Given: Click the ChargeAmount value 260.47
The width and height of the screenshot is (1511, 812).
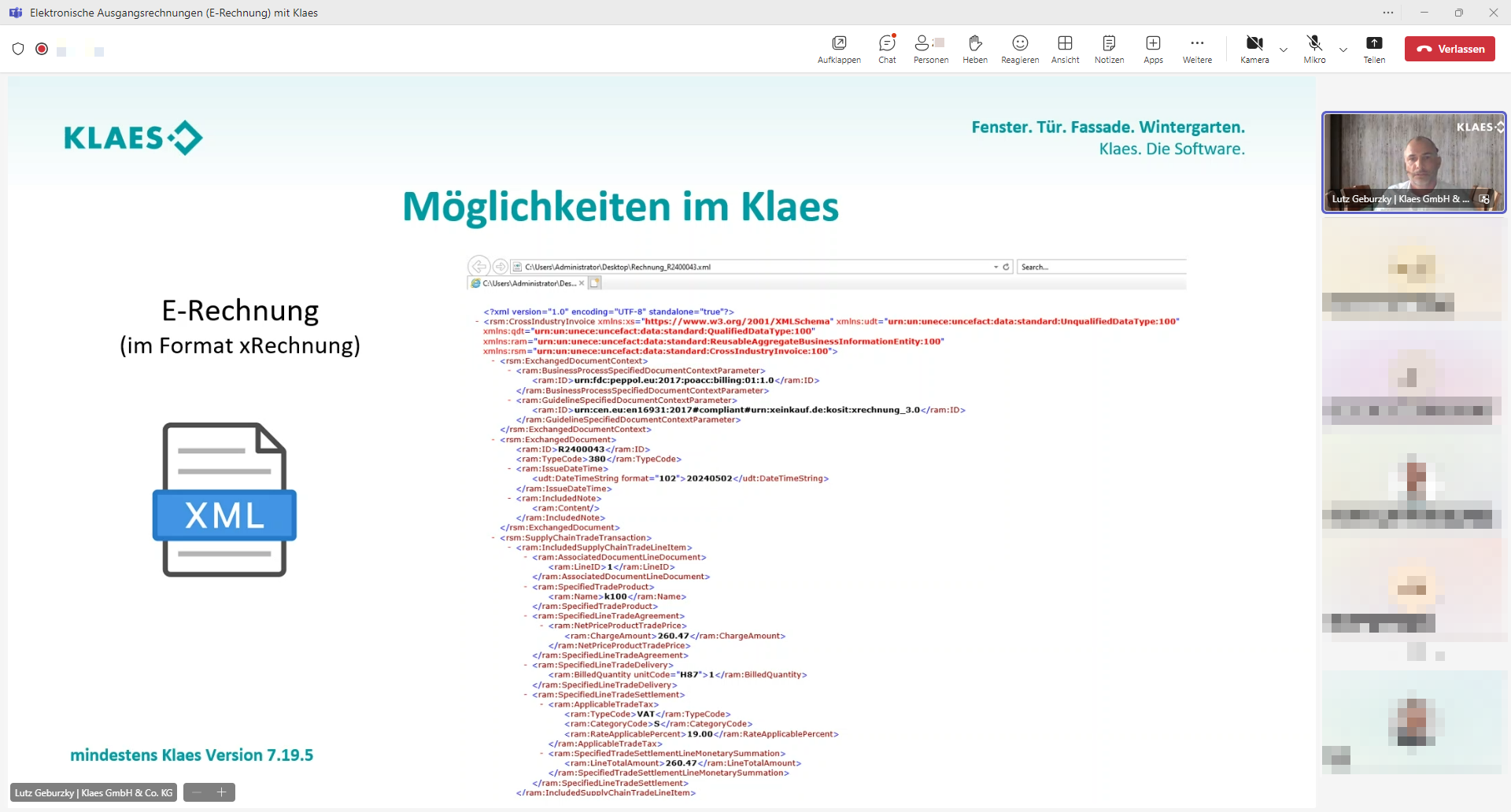Looking at the screenshot, I should click(673, 636).
